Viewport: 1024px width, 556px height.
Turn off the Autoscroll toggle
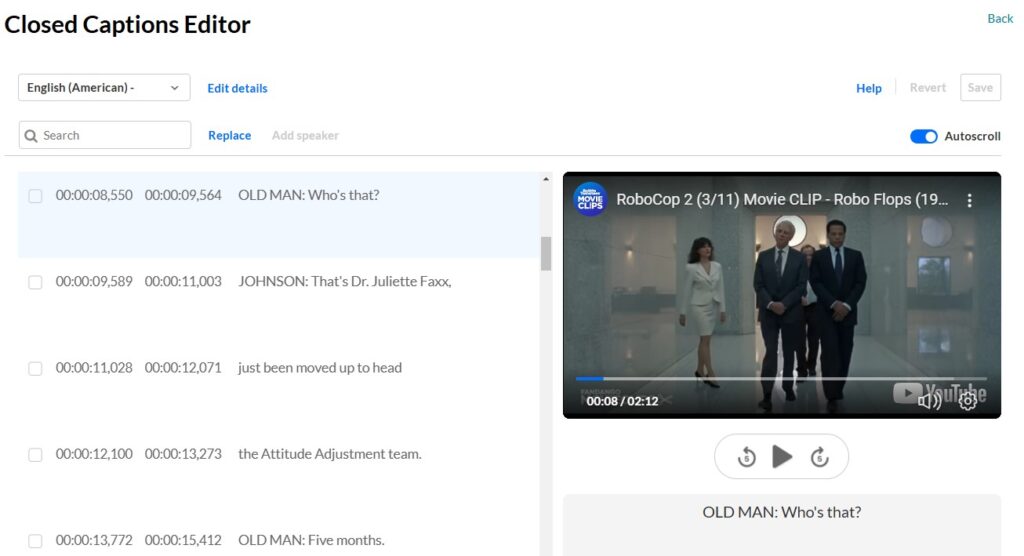point(923,136)
